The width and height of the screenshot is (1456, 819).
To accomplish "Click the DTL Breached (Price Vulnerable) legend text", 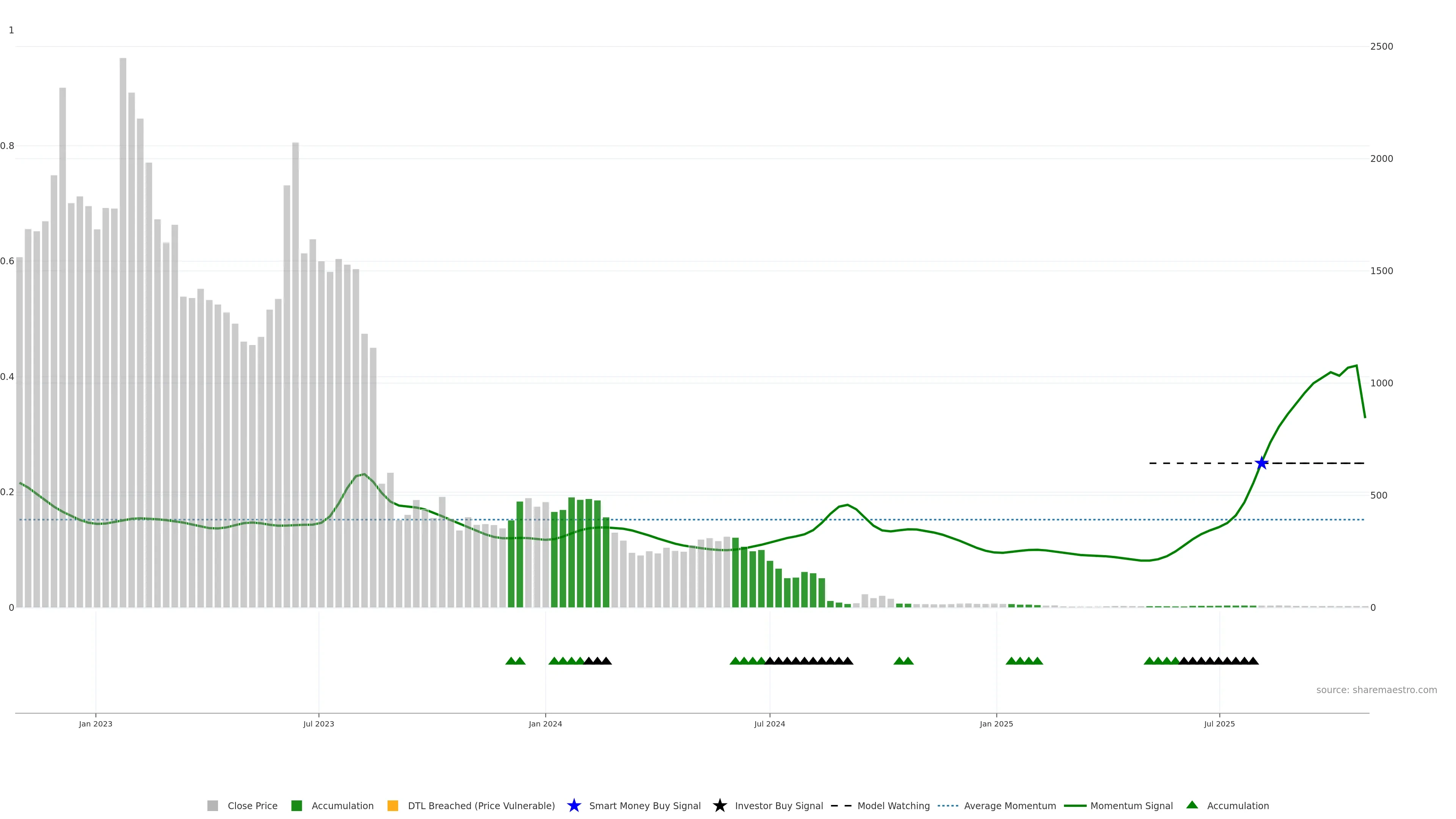I will (481, 805).
